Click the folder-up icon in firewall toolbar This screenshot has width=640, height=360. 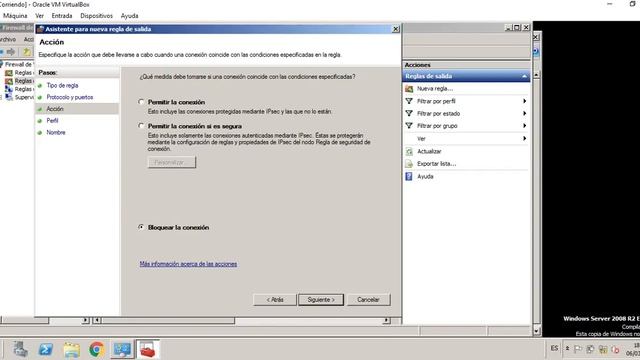tap(27, 52)
